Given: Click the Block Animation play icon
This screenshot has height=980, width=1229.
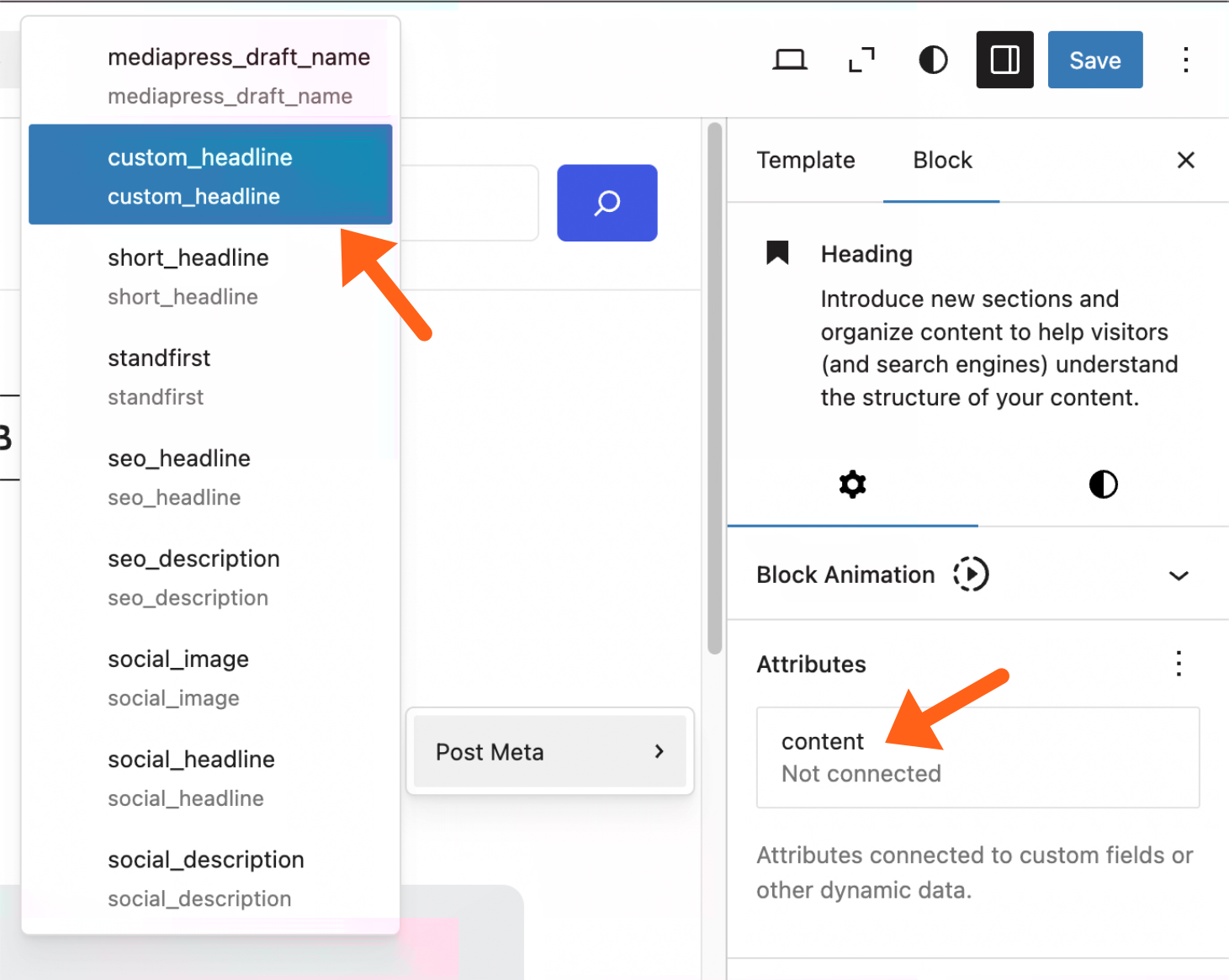Looking at the screenshot, I should click(x=971, y=575).
